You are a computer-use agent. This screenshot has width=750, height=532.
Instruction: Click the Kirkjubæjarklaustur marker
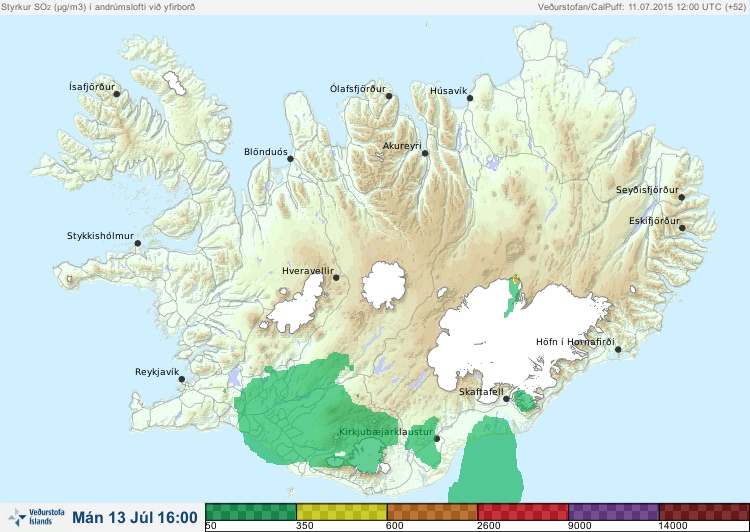pos(437,439)
